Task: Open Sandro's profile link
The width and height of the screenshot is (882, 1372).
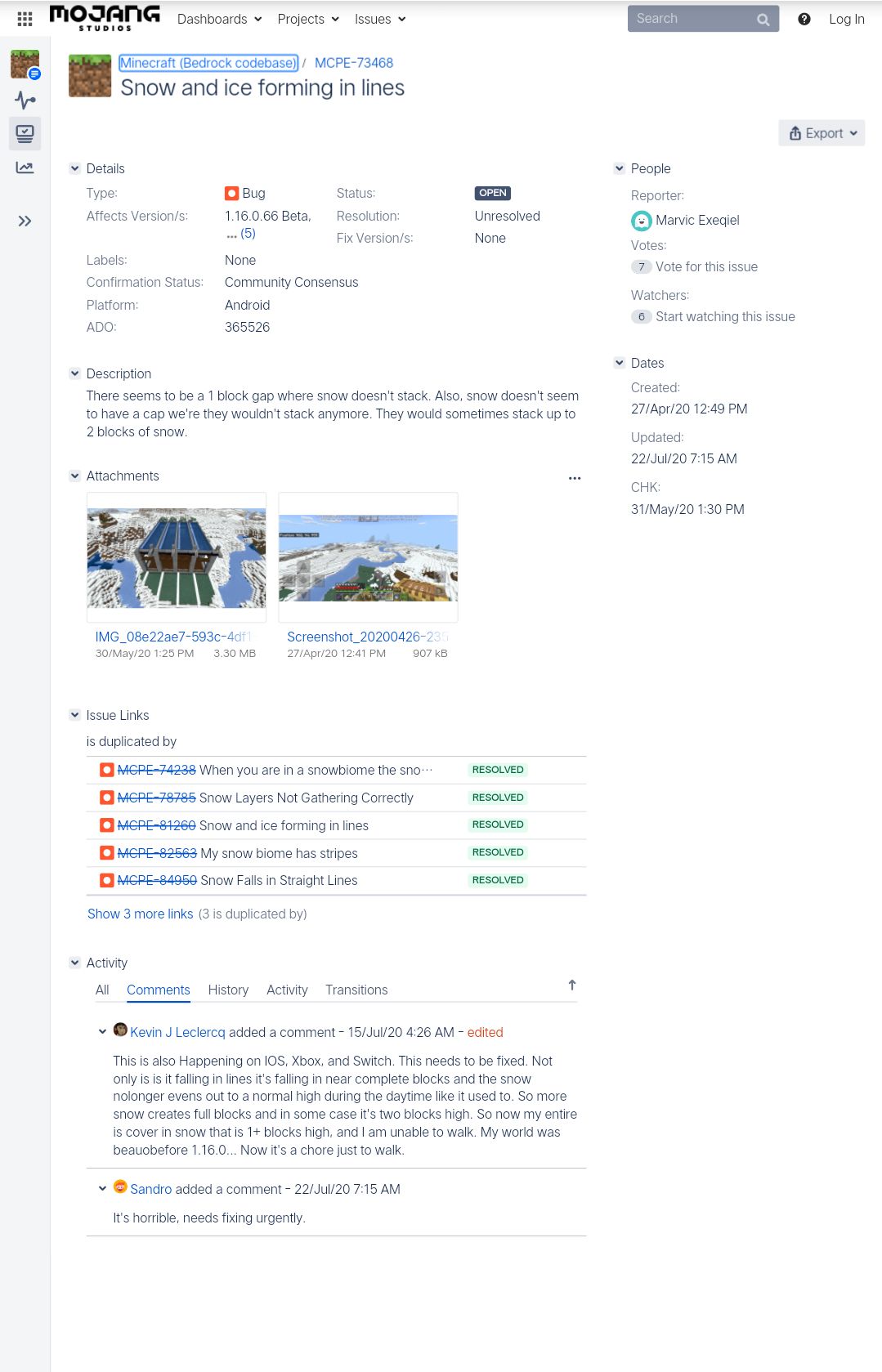Action: (x=151, y=1189)
